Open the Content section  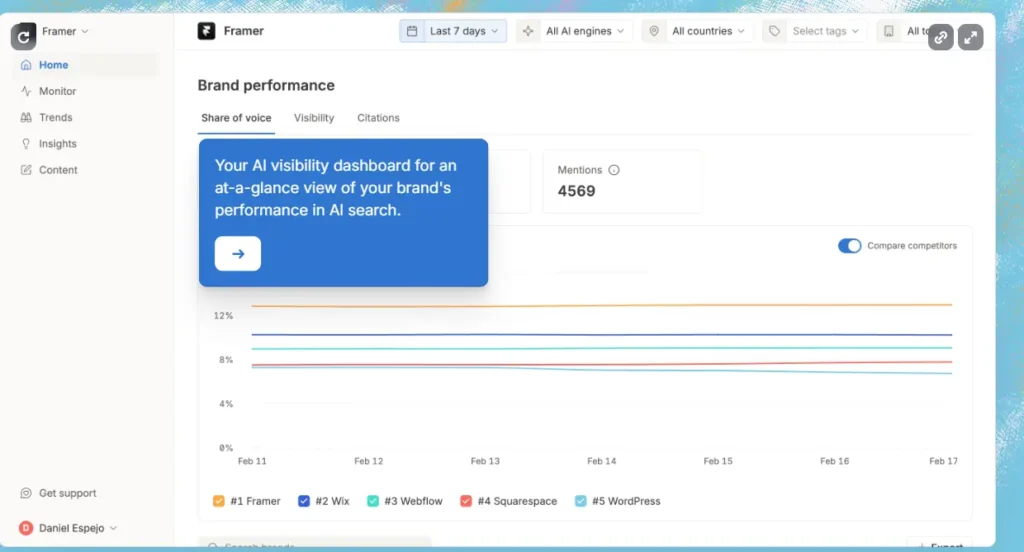pos(58,170)
